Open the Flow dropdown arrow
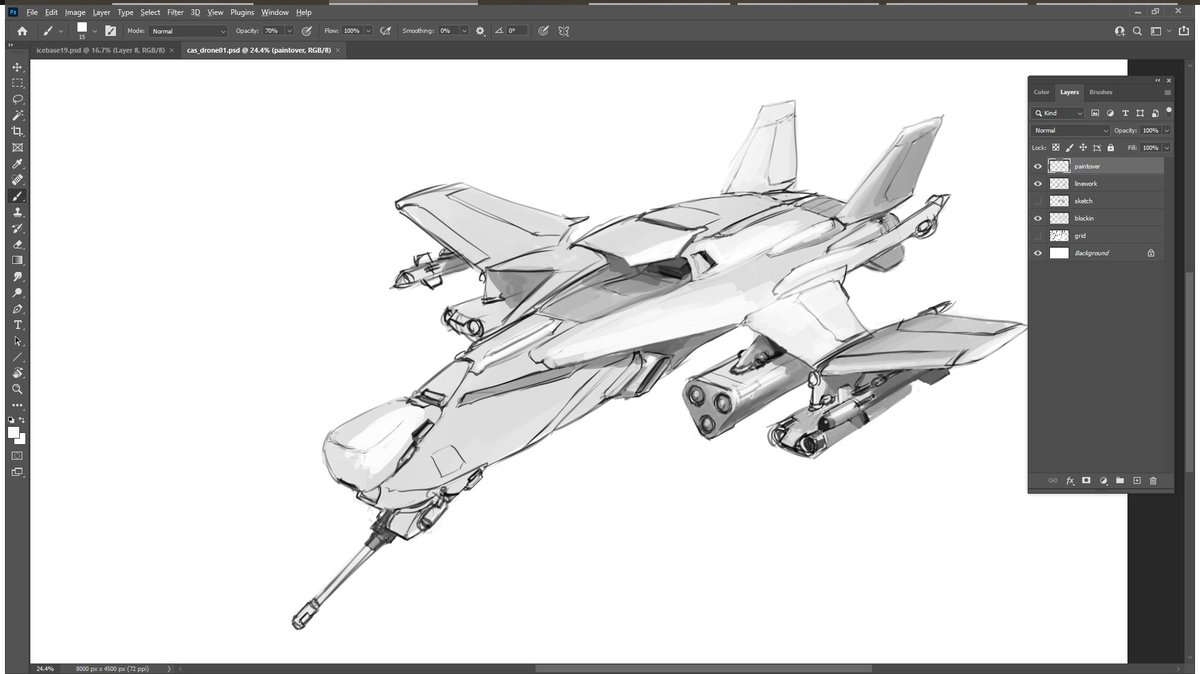Image resolution: width=1200 pixels, height=674 pixels. coord(369,31)
